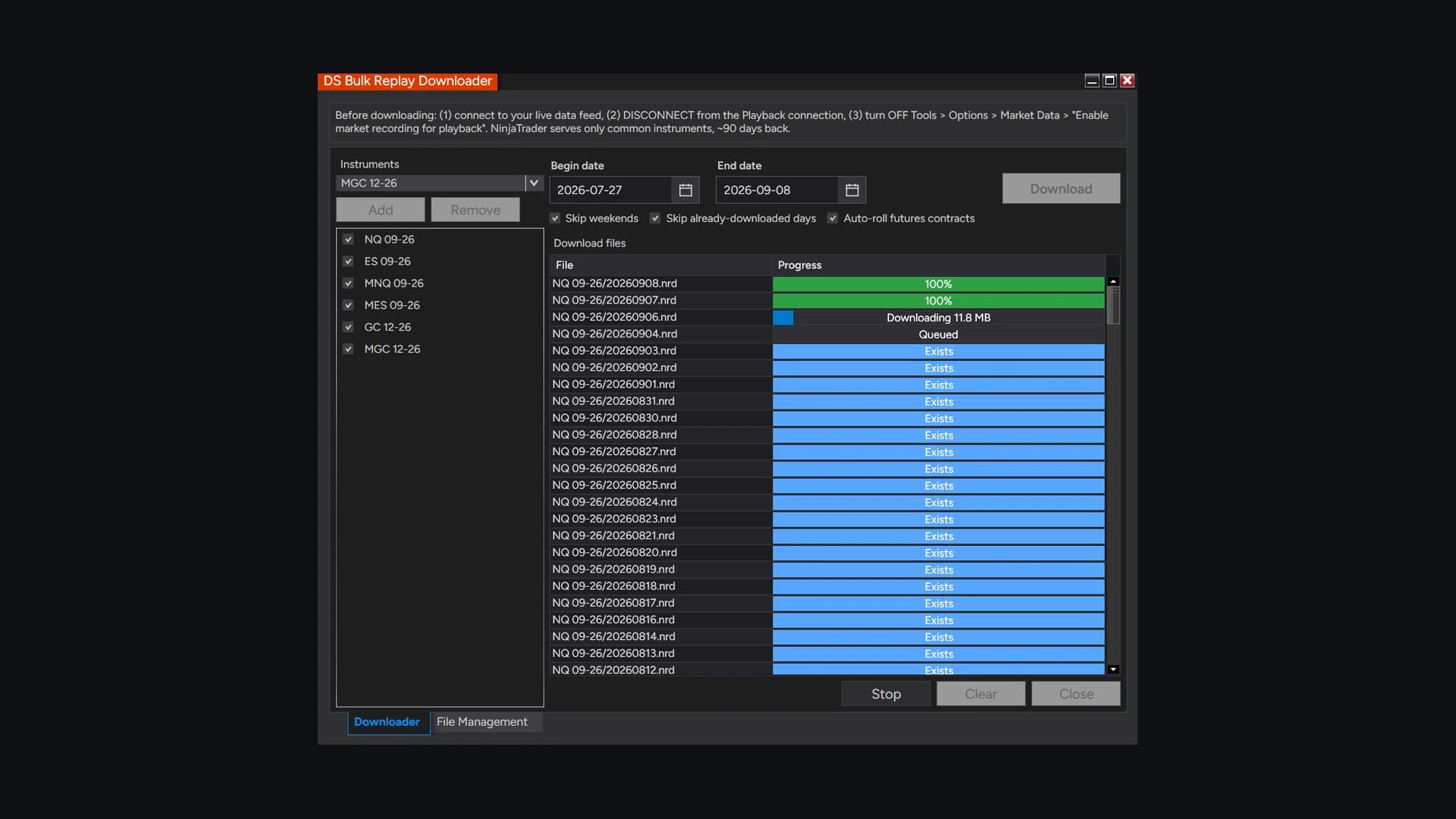The width and height of the screenshot is (1456, 819).
Task: Click the ES 09-26 instrument label
Action: click(388, 262)
